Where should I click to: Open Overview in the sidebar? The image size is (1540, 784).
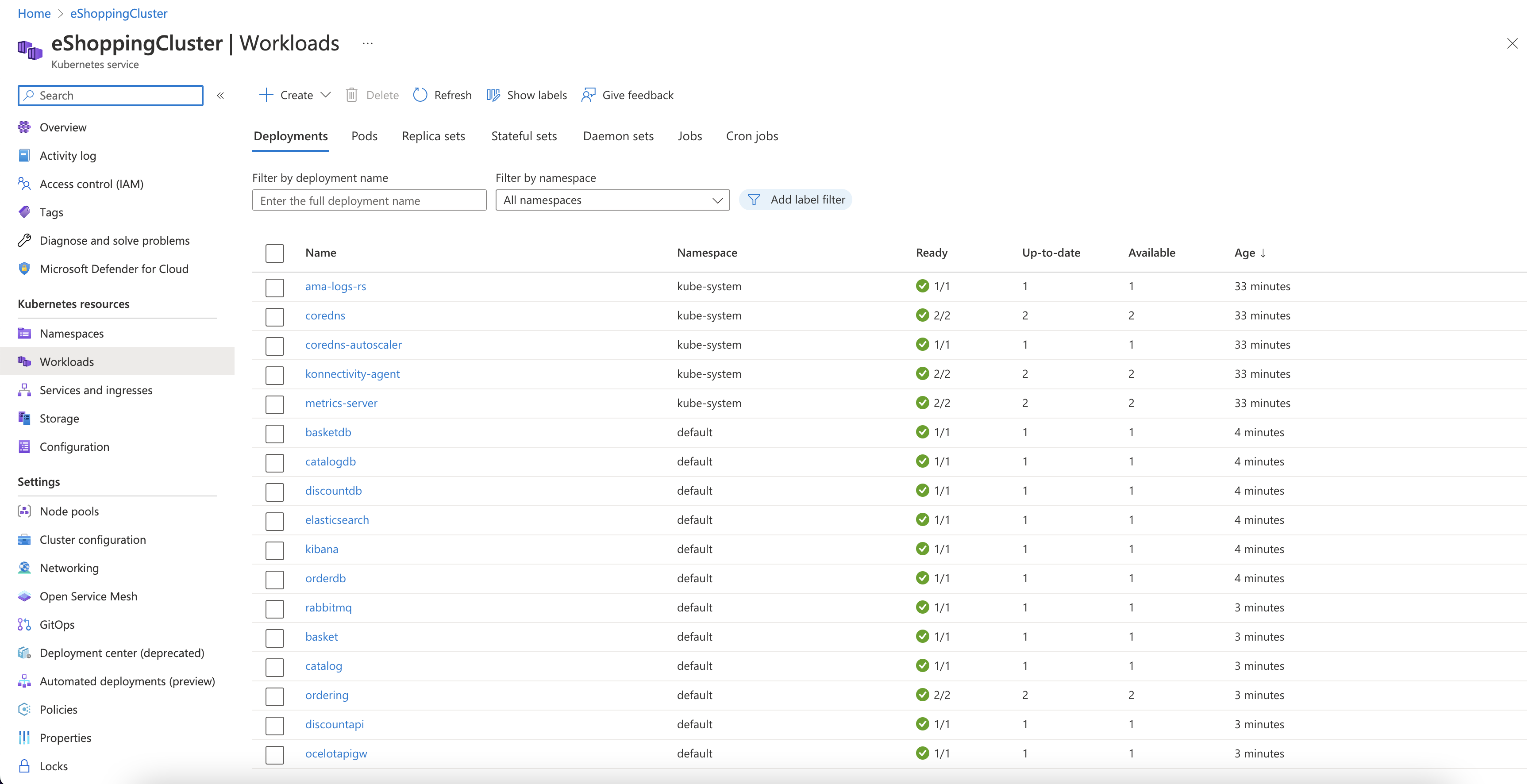tap(63, 127)
